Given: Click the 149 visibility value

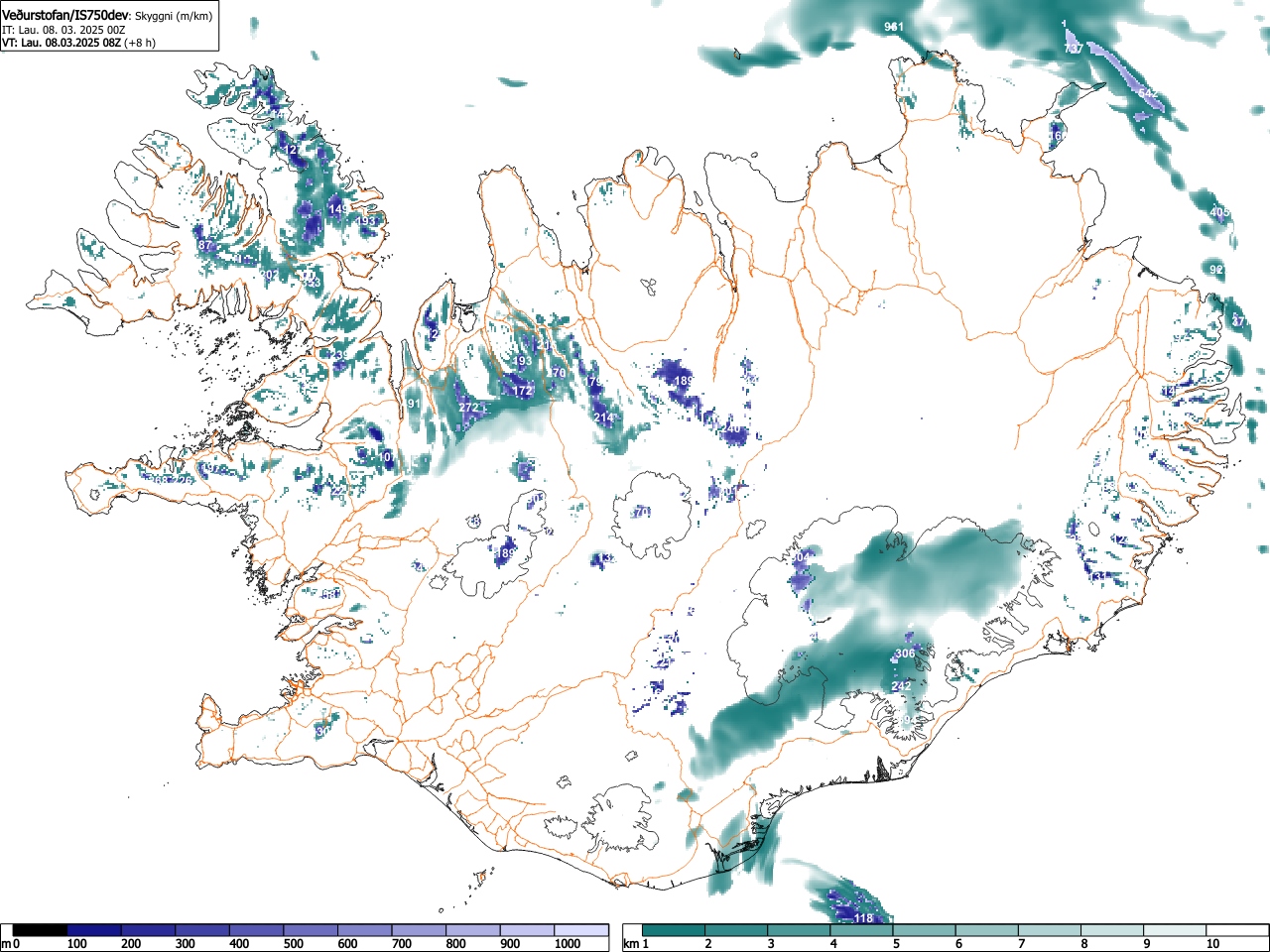Looking at the screenshot, I should pos(338,210).
